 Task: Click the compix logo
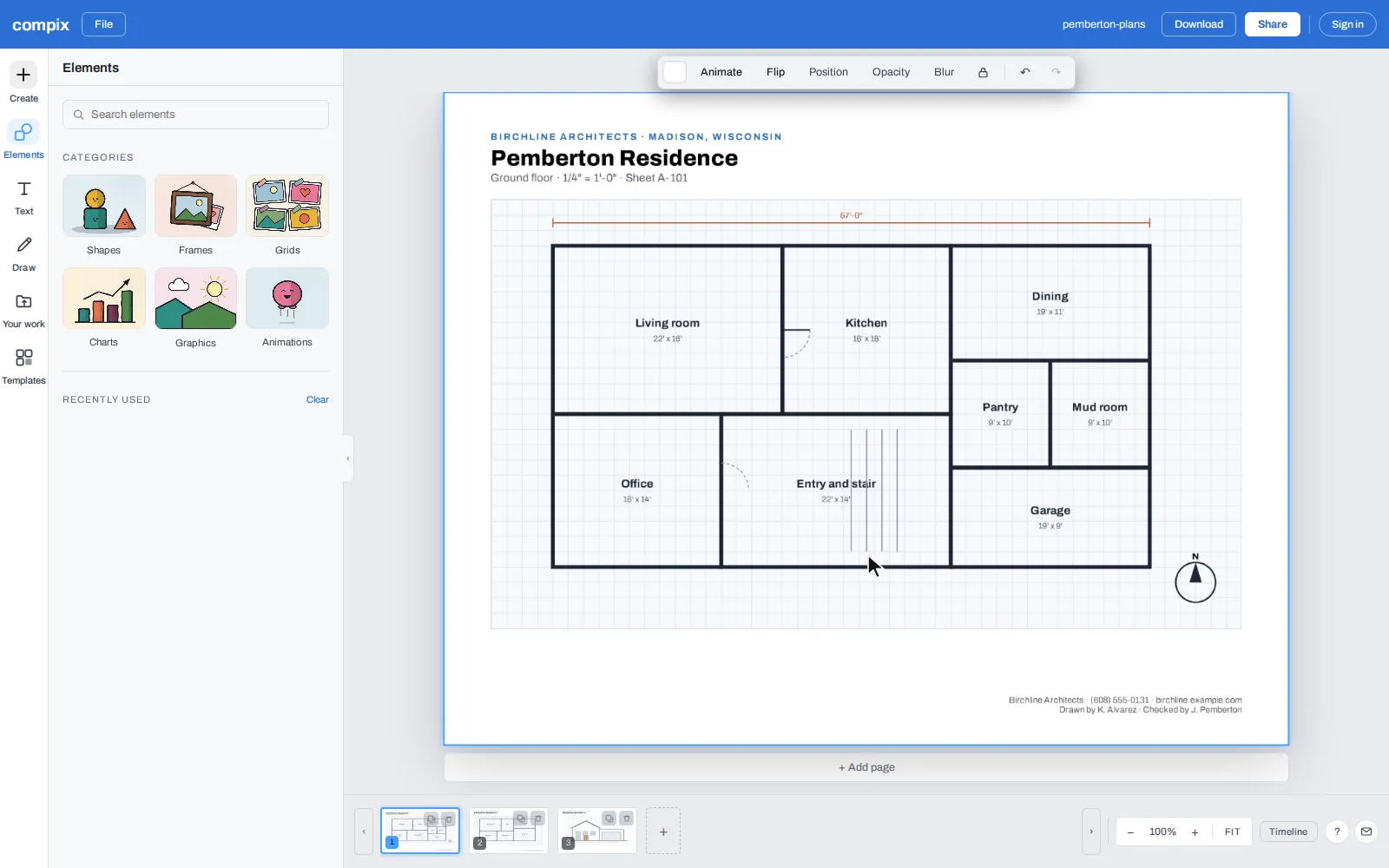pos(41,24)
